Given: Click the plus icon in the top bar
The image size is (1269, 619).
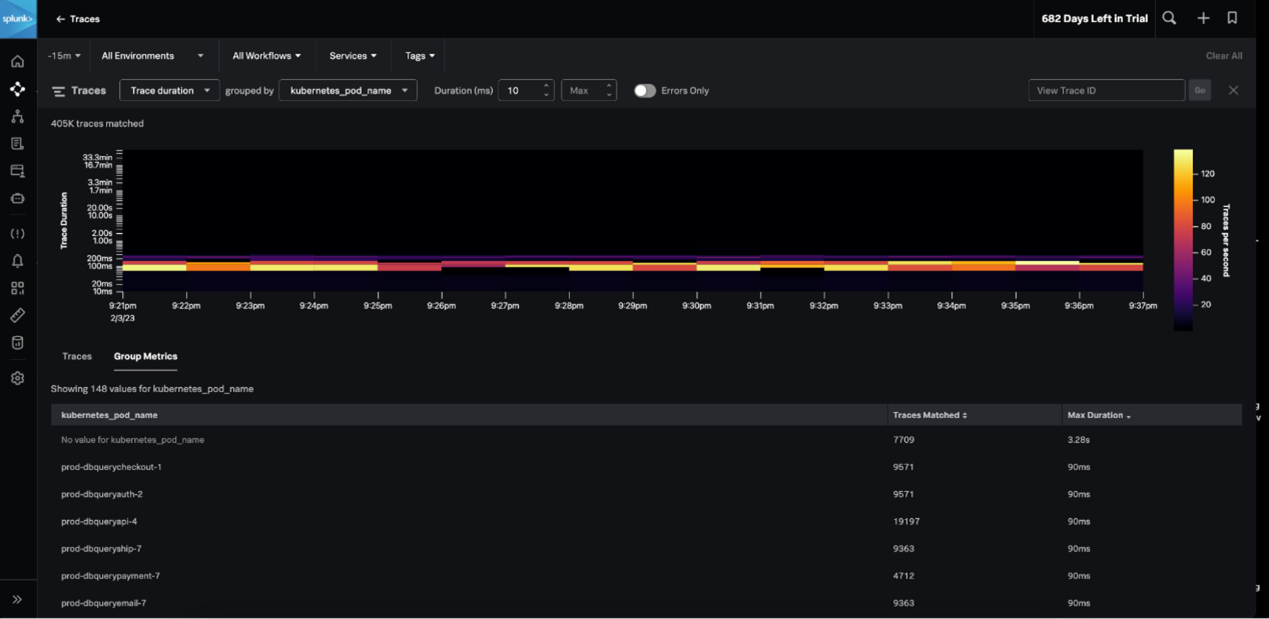Looking at the screenshot, I should click(1203, 18).
